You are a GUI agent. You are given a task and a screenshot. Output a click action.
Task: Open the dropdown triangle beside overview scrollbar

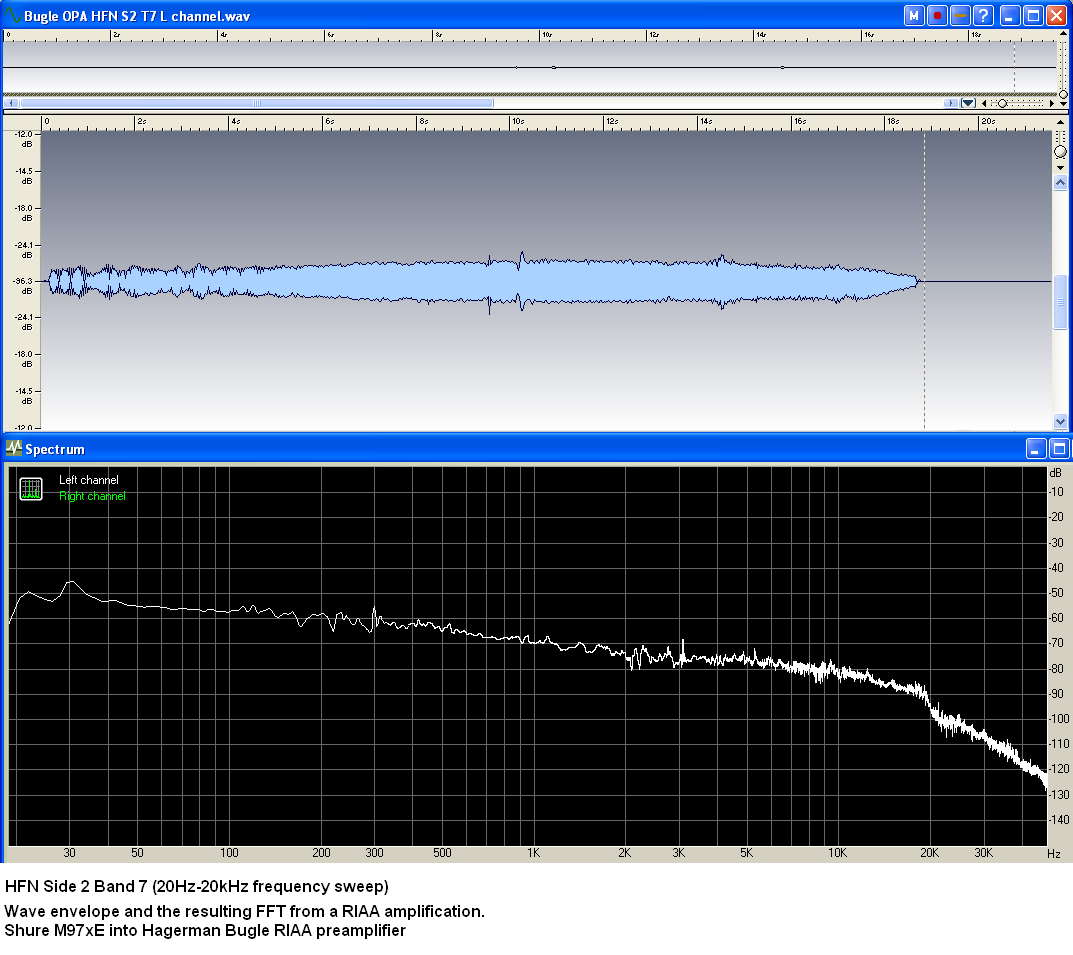coord(968,103)
